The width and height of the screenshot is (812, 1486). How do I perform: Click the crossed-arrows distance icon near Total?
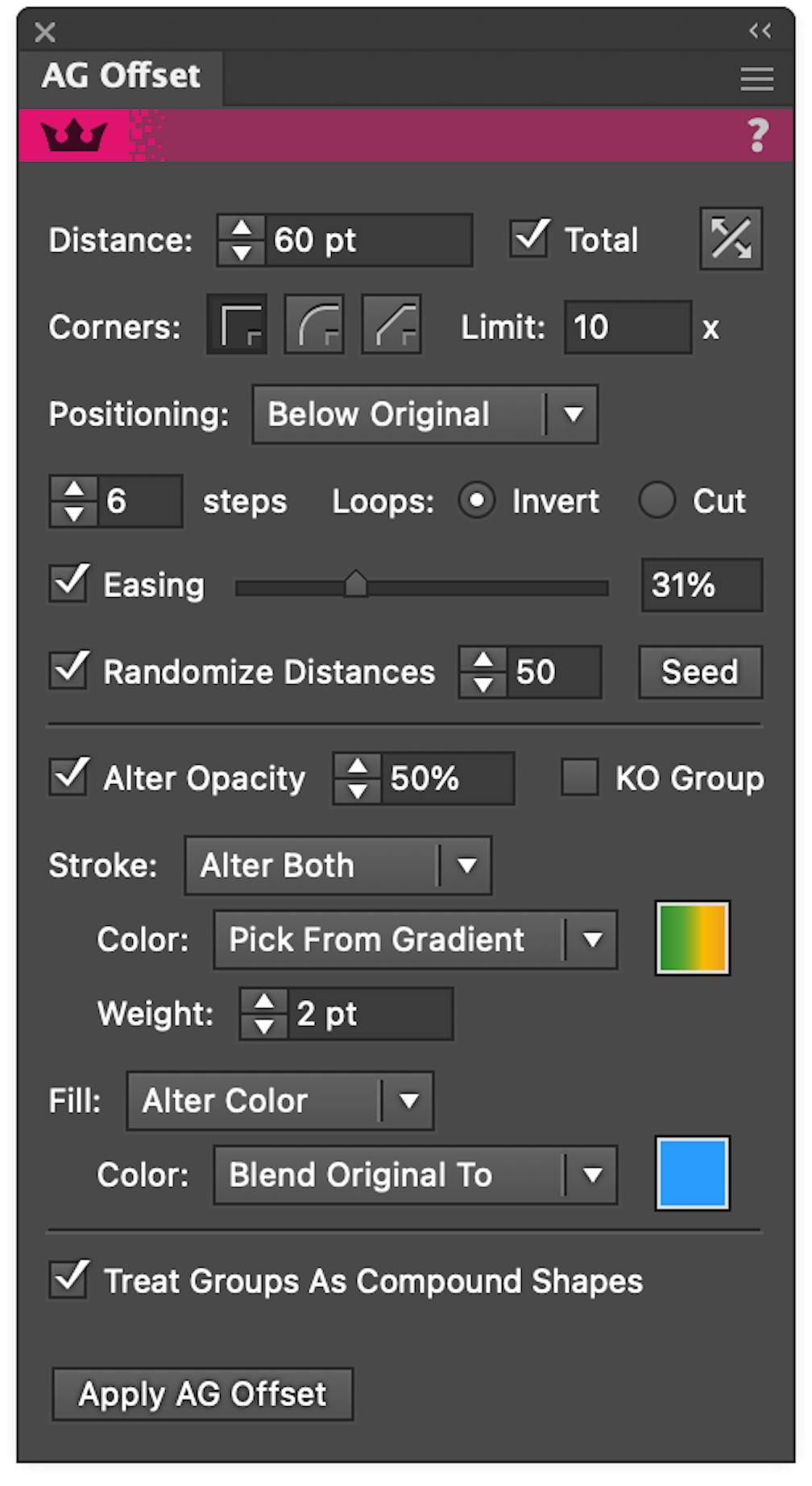(x=731, y=238)
